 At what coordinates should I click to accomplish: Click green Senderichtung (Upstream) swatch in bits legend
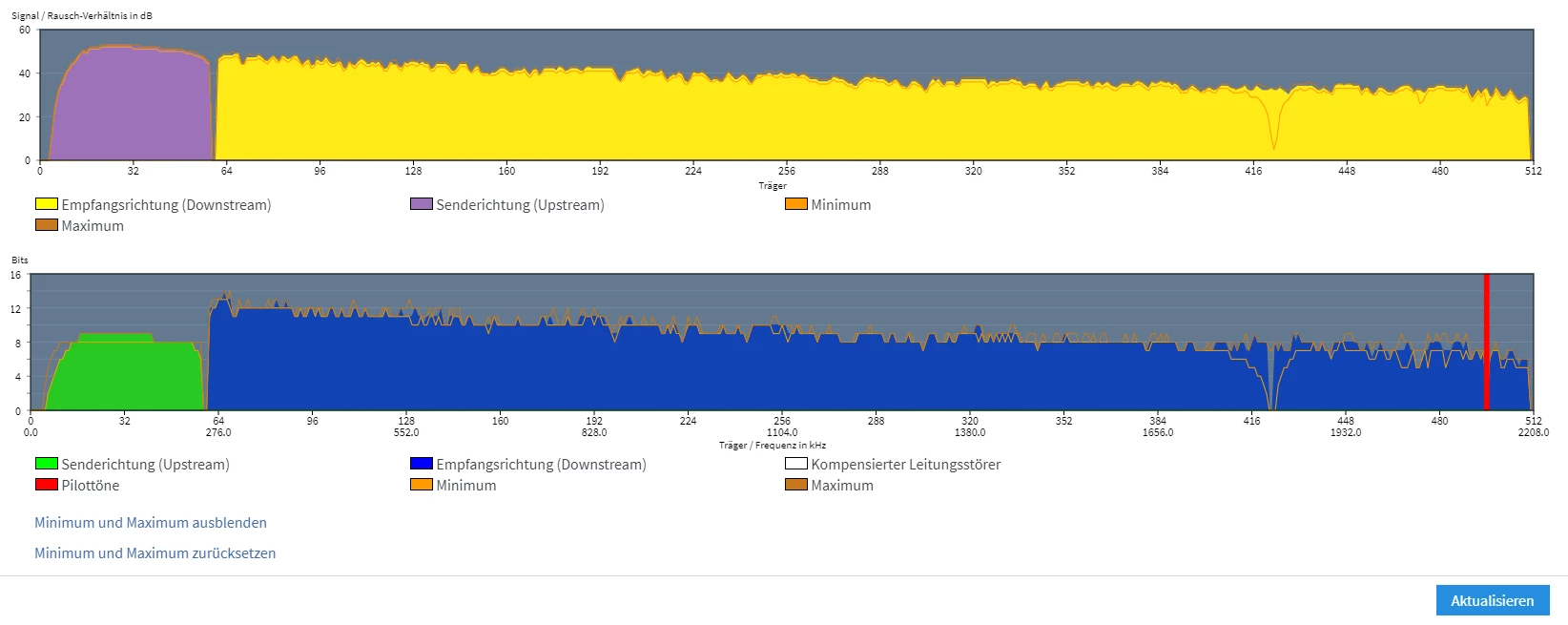pyautogui.click(x=47, y=464)
